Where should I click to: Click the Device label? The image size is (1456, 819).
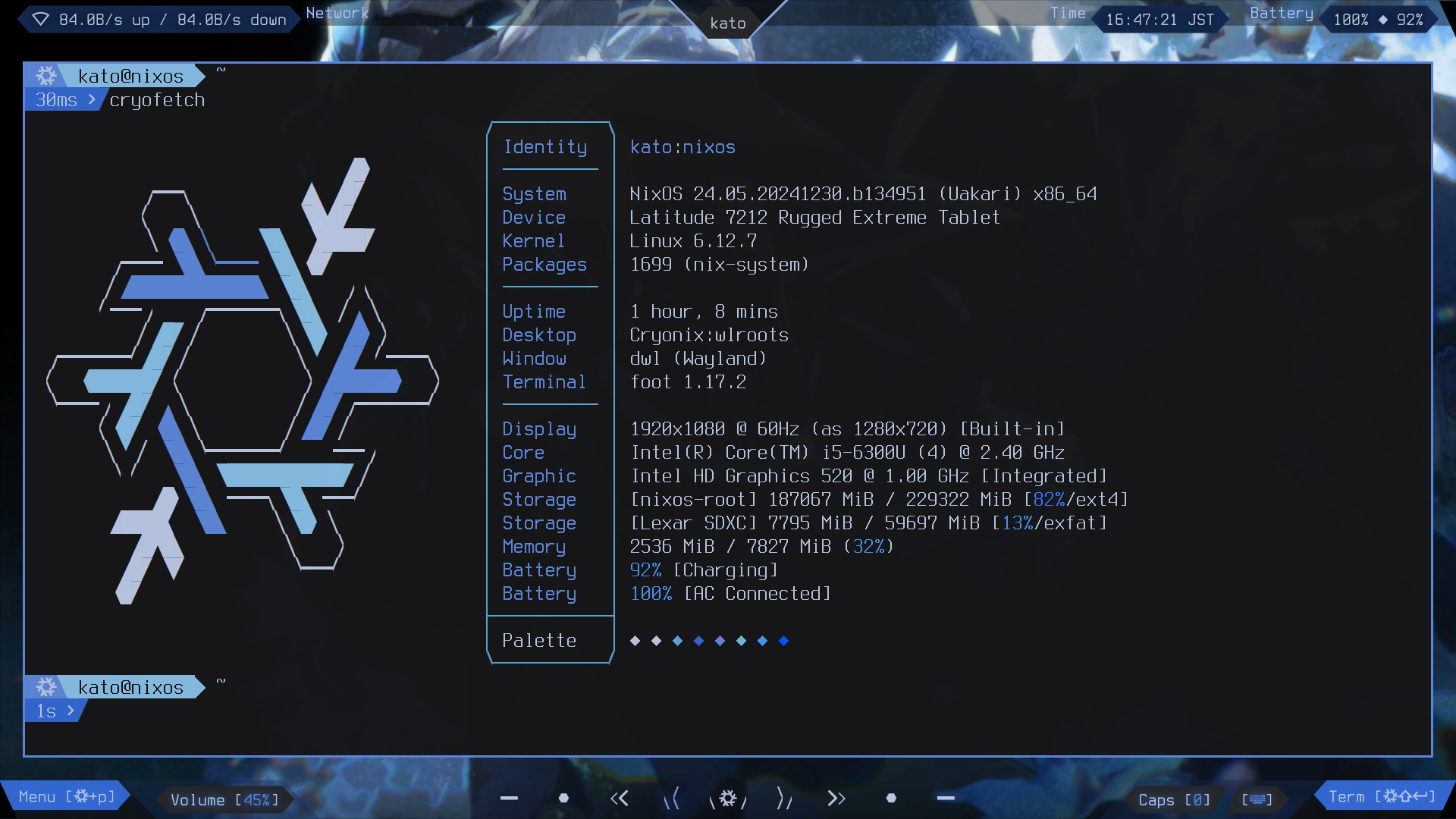click(x=534, y=218)
